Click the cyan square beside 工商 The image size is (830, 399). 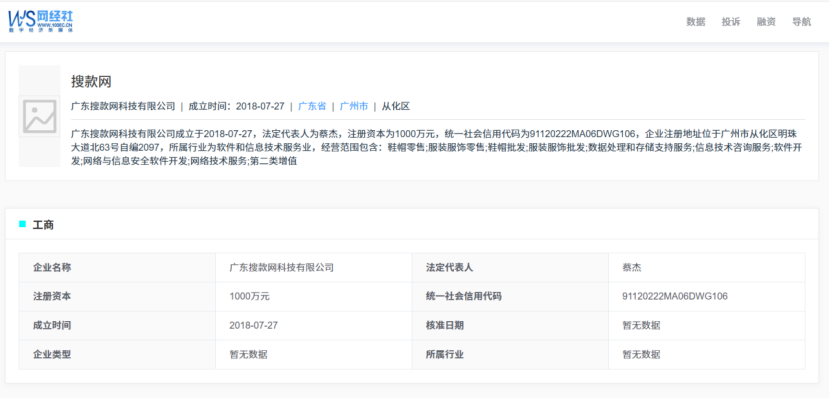(x=22, y=224)
